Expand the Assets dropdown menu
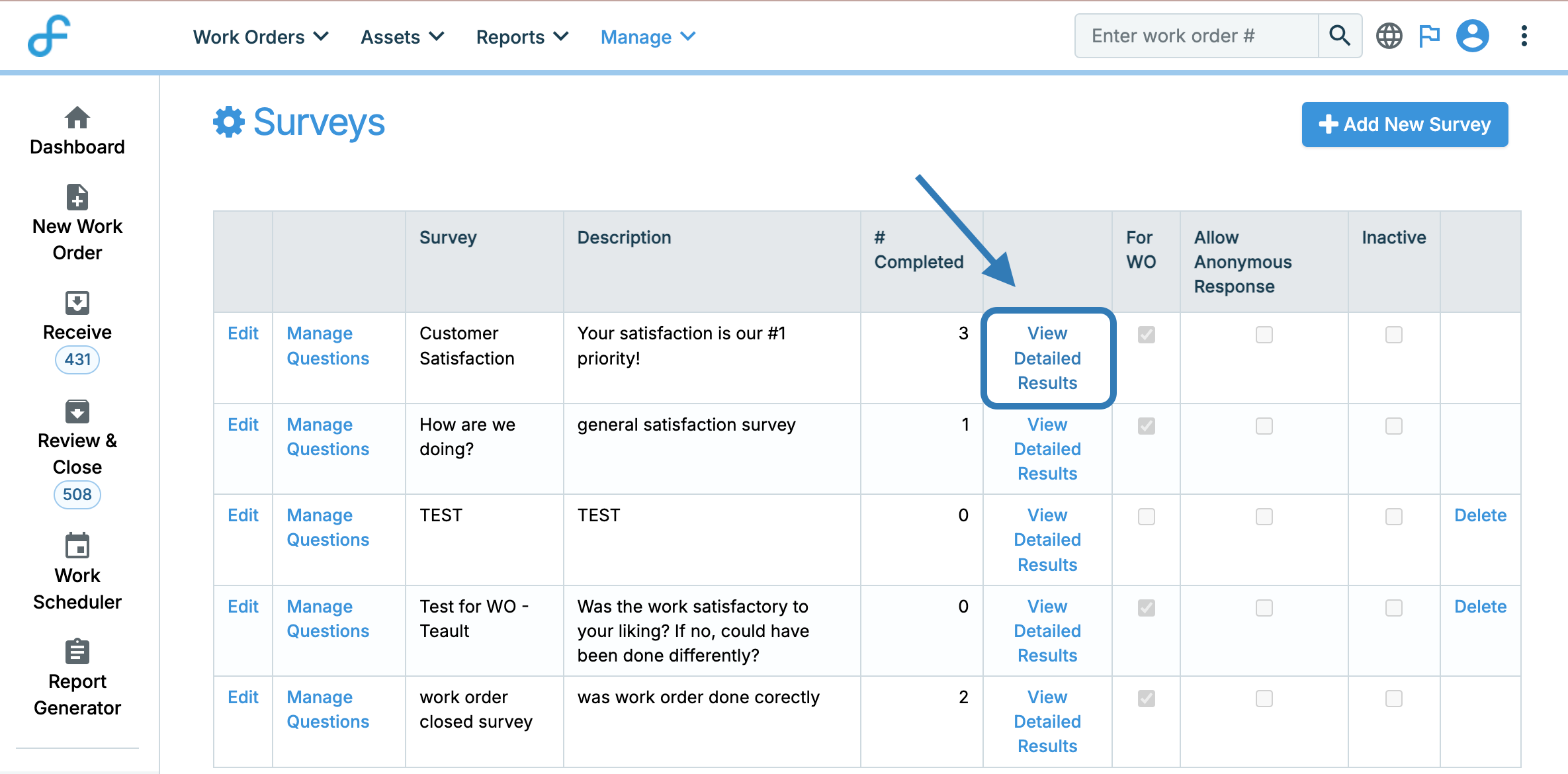Screen dimensions: 1568x774 pos(402,37)
